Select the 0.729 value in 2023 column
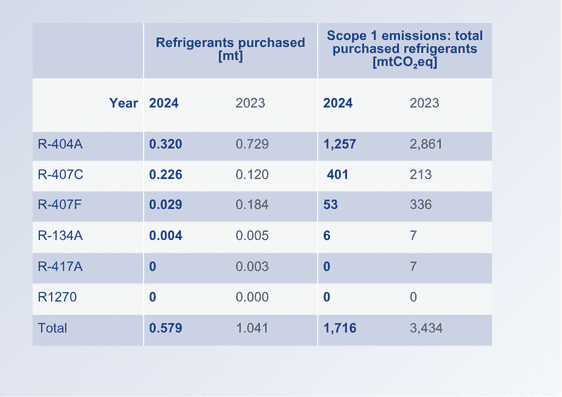This screenshot has height=397, width=562. click(x=252, y=144)
